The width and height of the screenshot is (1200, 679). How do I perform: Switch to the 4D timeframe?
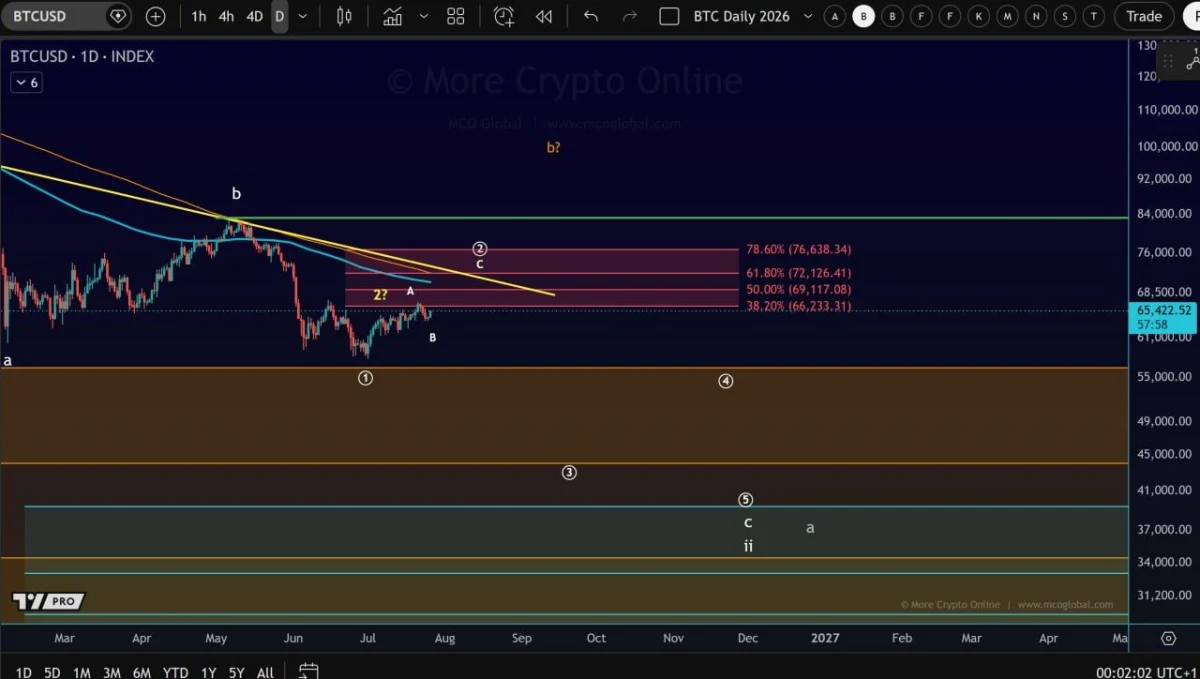pos(255,16)
